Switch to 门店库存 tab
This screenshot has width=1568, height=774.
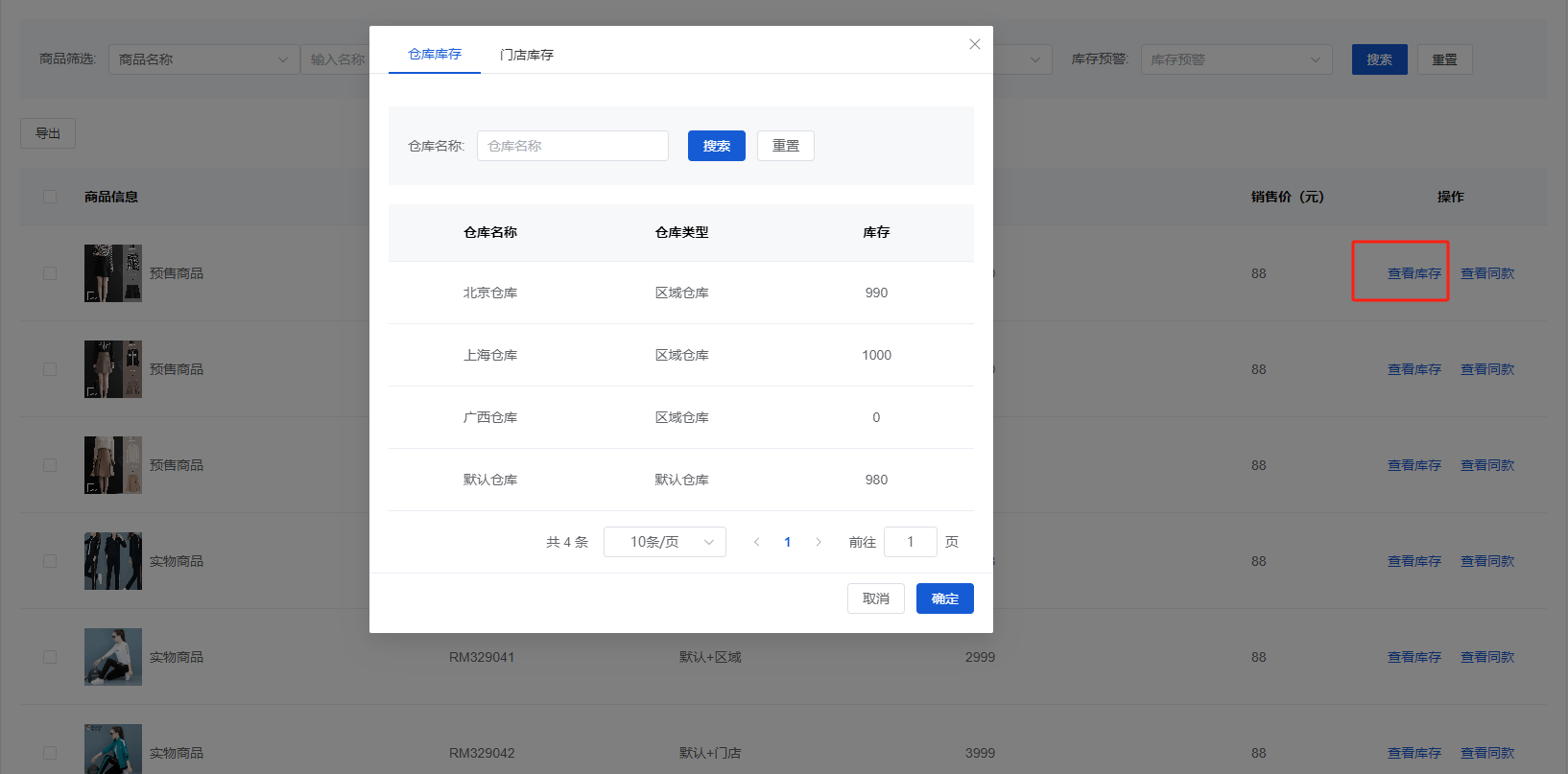(527, 55)
